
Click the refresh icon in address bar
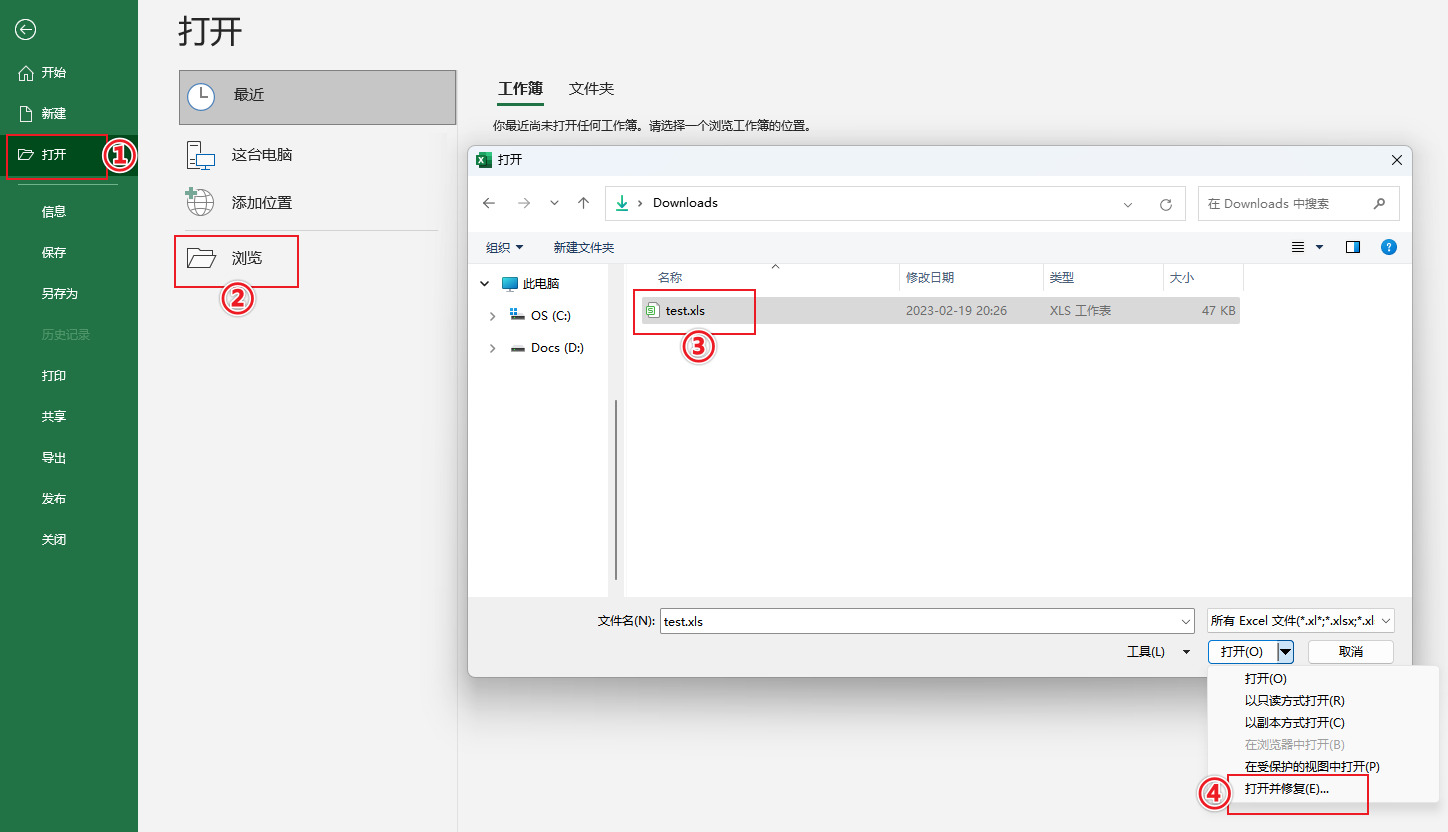(x=1165, y=204)
